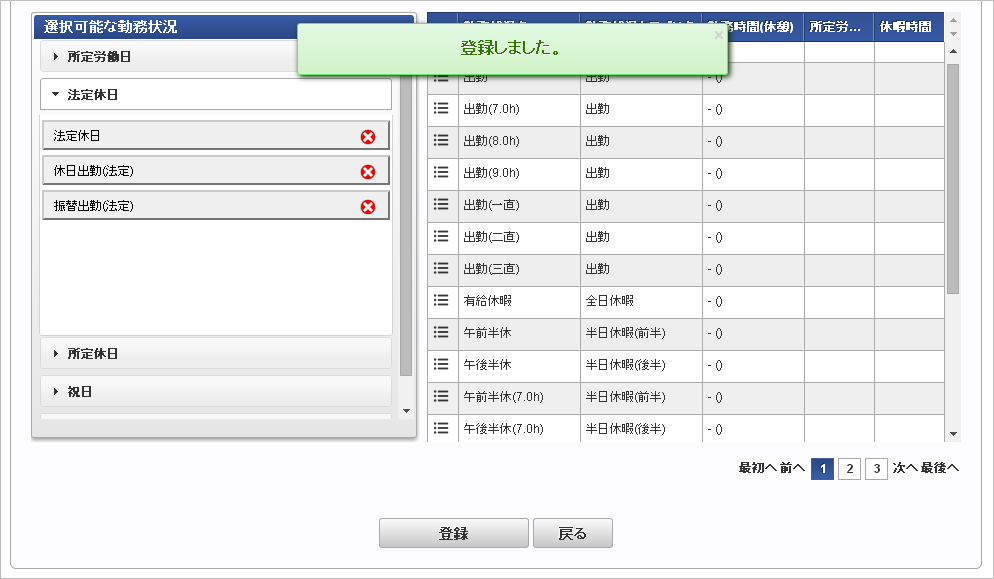Click the 出勤(8.0h) cell

(519, 141)
